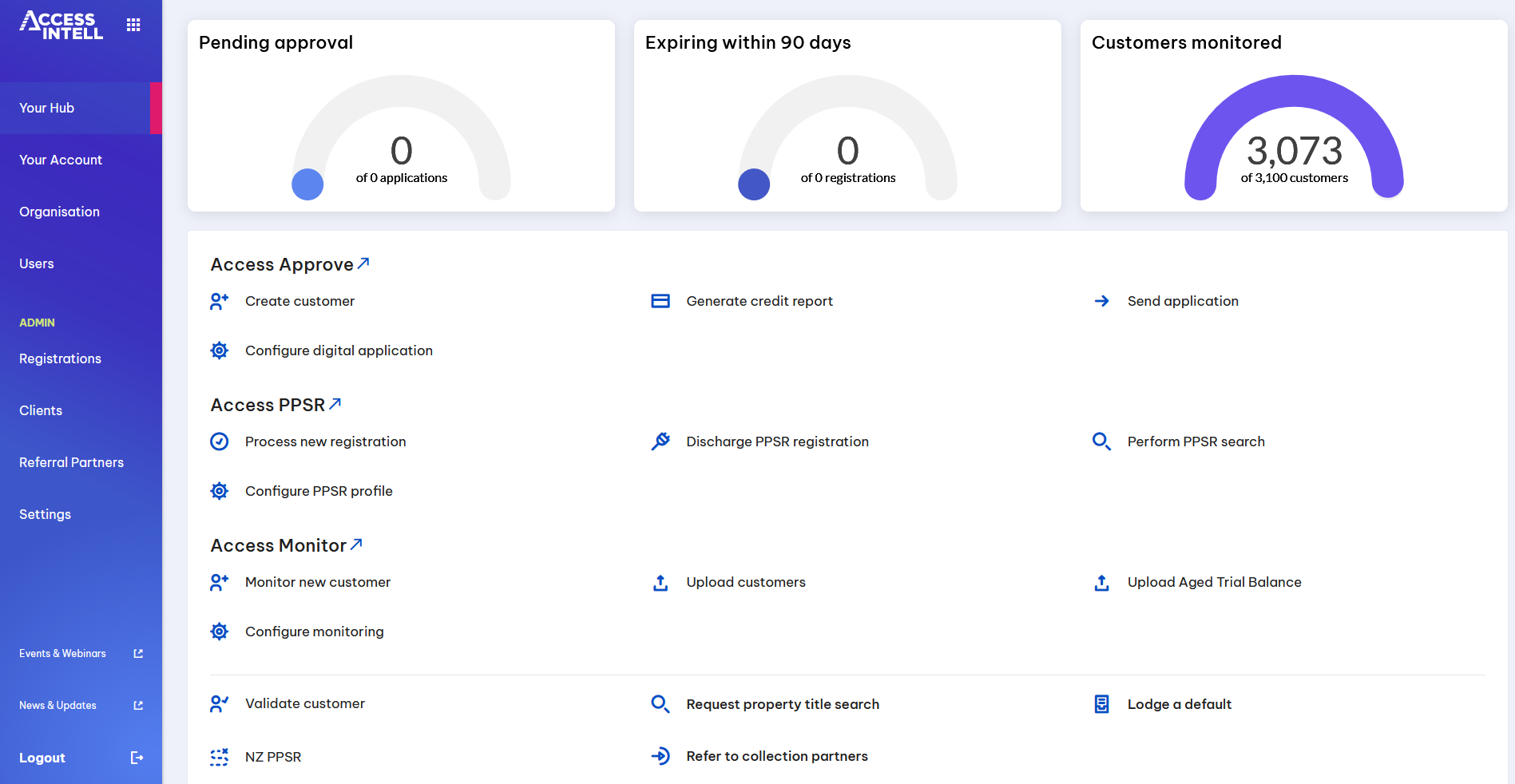Select the NZ PPSR icon
This screenshot has width=1515, height=784.
tap(219, 757)
